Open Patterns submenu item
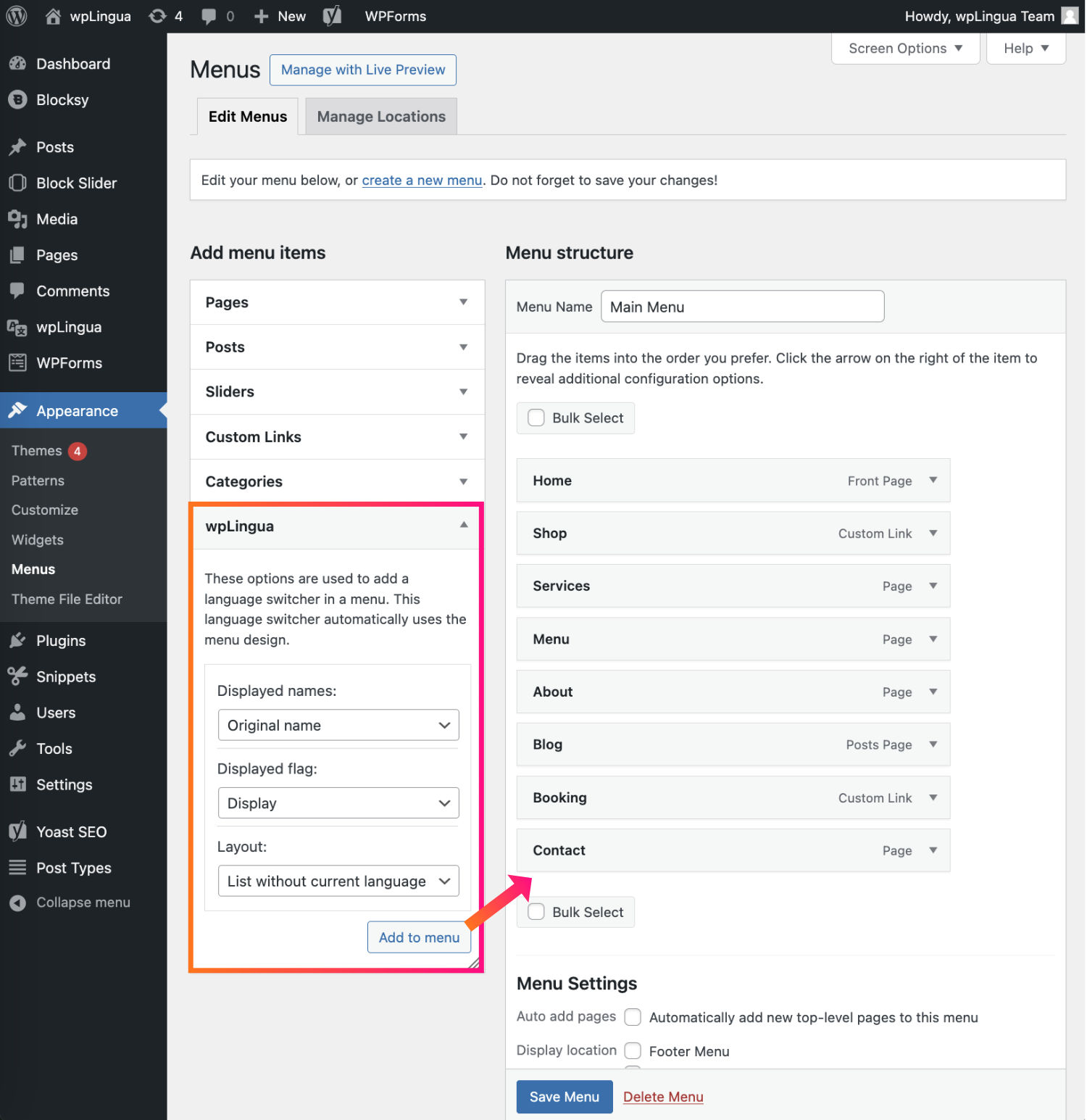 point(38,481)
